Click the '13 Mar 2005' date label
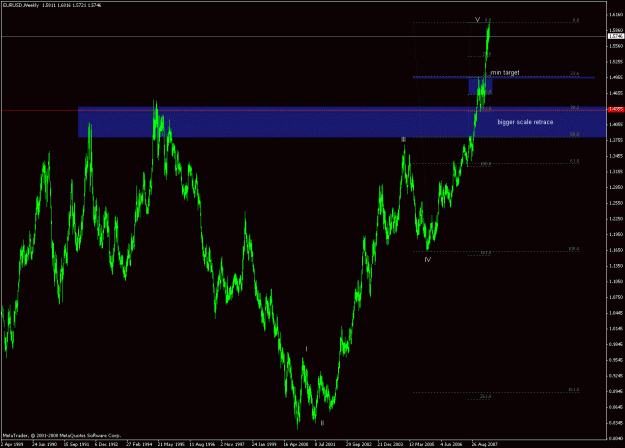 [x=422, y=444]
